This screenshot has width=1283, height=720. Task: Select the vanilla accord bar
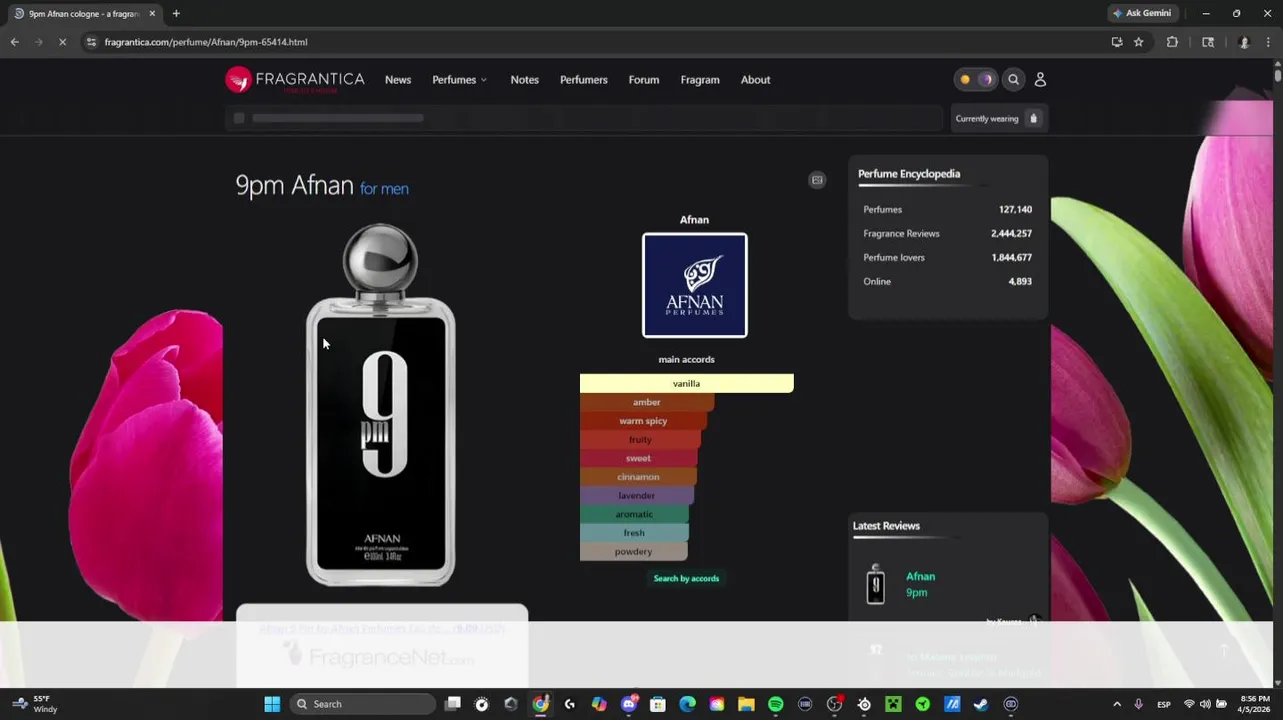click(x=687, y=383)
